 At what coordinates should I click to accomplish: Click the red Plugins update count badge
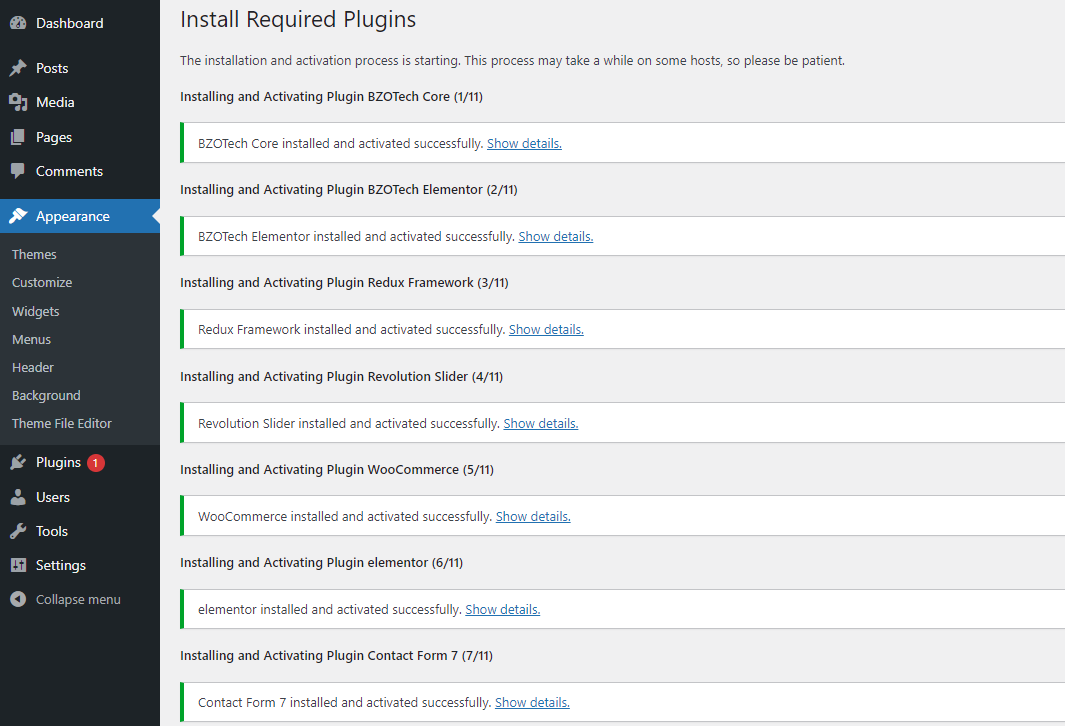coord(96,462)
